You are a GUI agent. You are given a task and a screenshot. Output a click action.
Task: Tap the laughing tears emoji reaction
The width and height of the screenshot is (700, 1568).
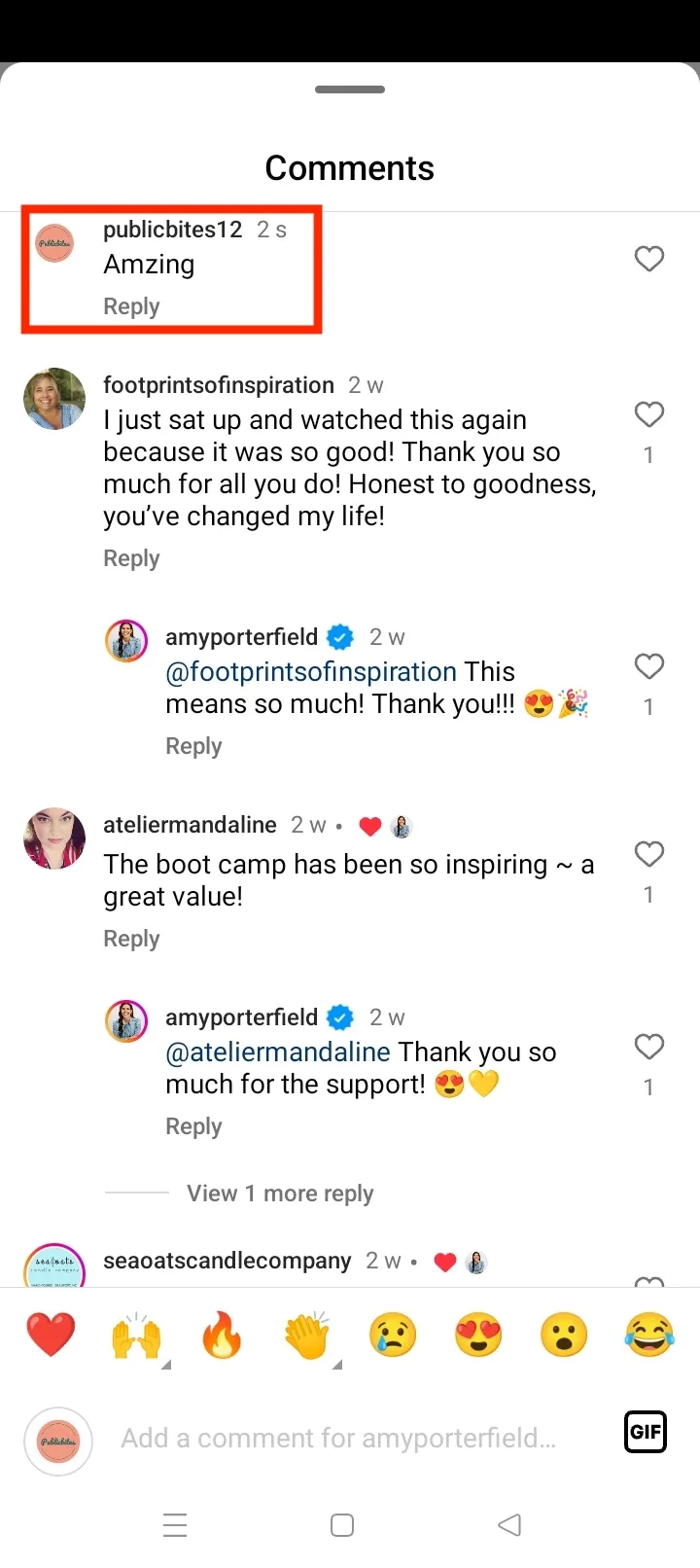coord(649,1335)
